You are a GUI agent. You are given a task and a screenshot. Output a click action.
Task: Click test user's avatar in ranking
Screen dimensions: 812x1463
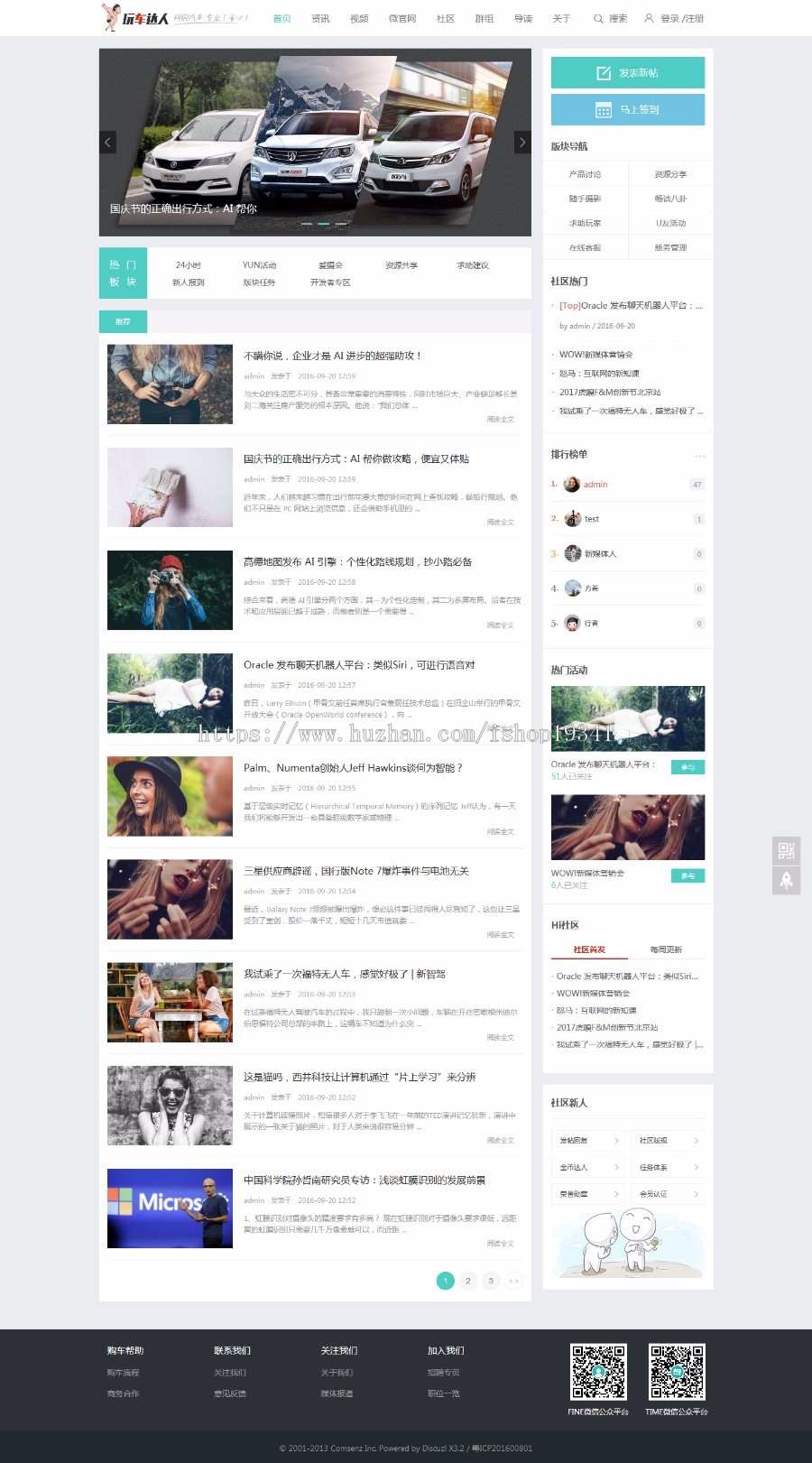(572, 519)
